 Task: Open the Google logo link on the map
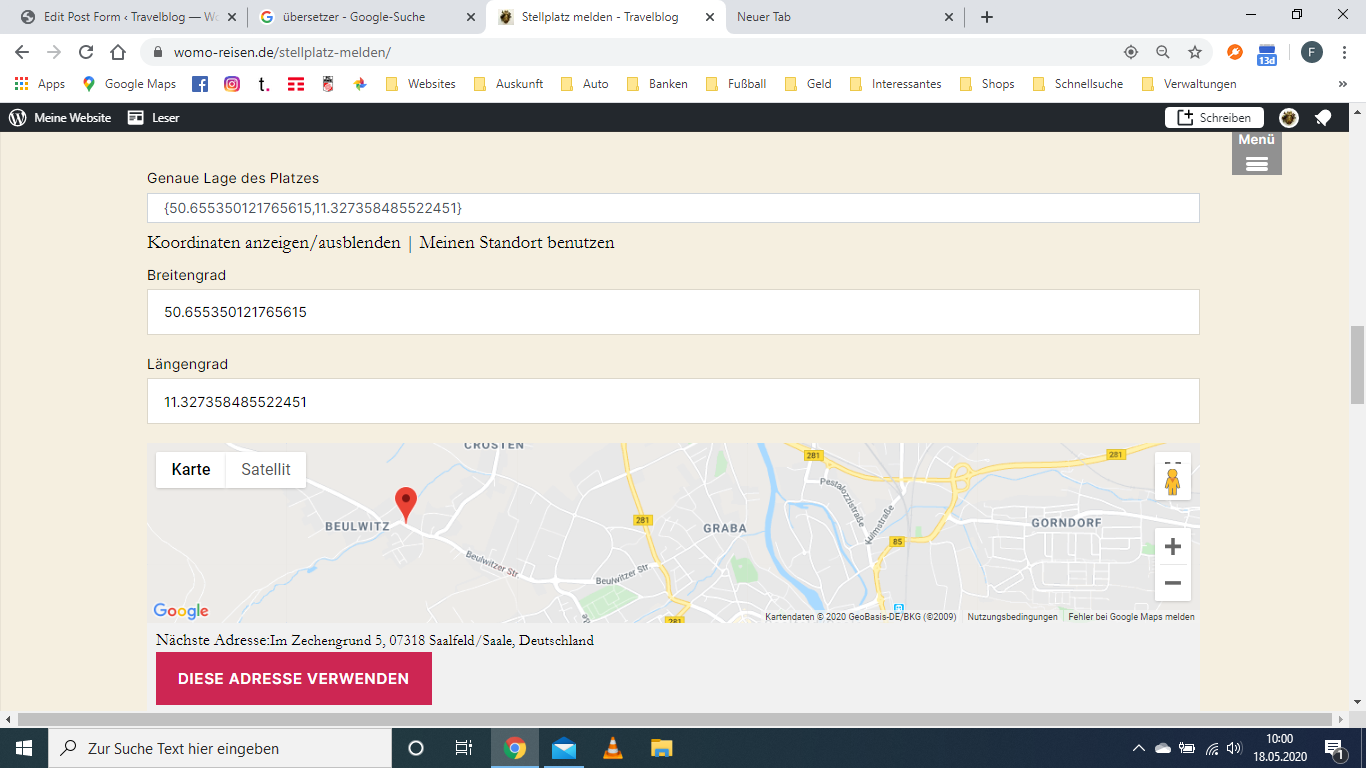[181, 611]
